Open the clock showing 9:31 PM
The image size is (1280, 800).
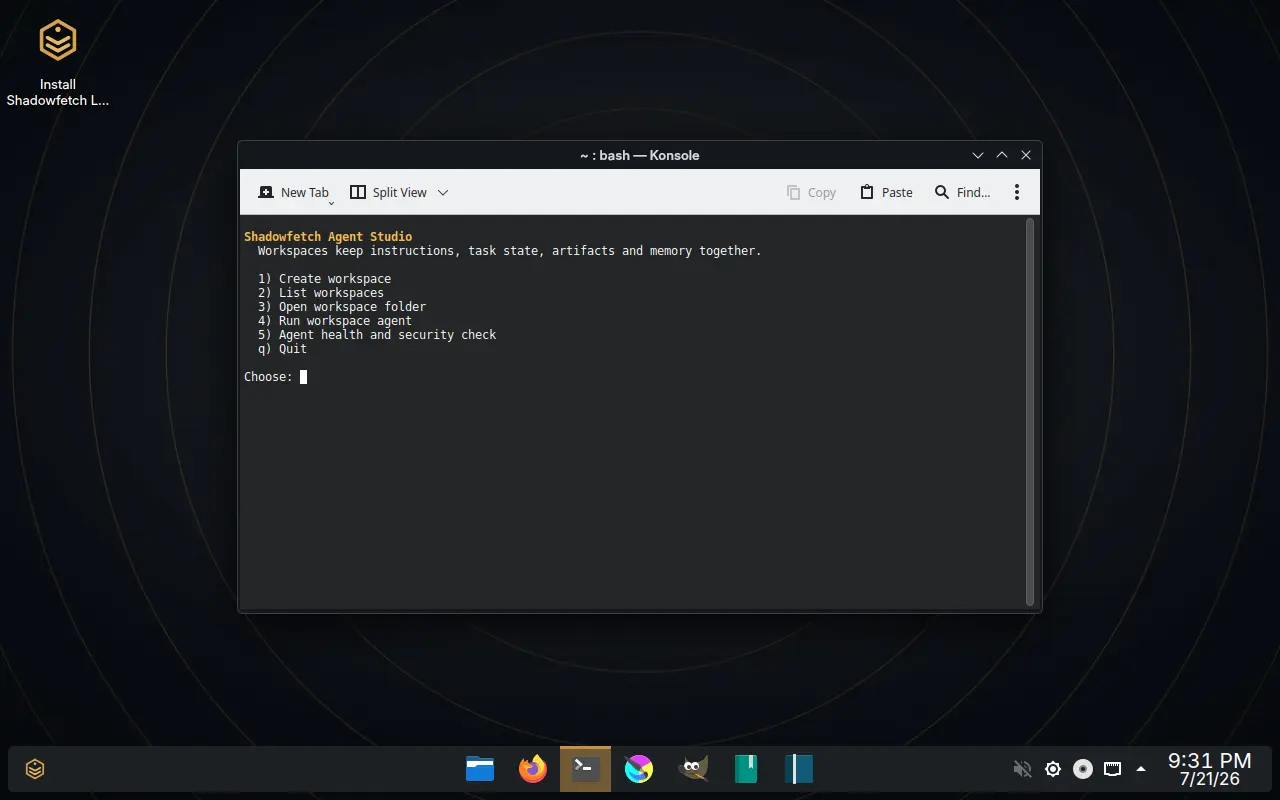pos(1209,769)
